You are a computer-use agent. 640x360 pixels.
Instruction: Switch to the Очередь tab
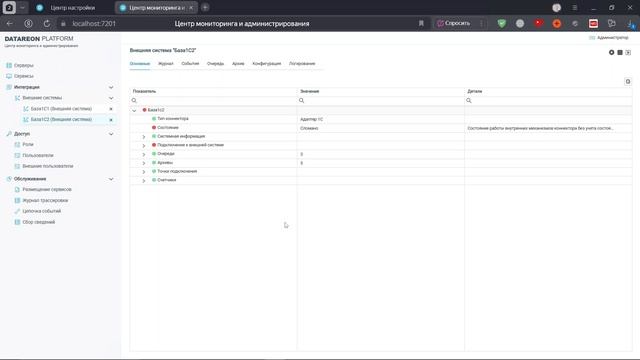click(x=215, y=64)
